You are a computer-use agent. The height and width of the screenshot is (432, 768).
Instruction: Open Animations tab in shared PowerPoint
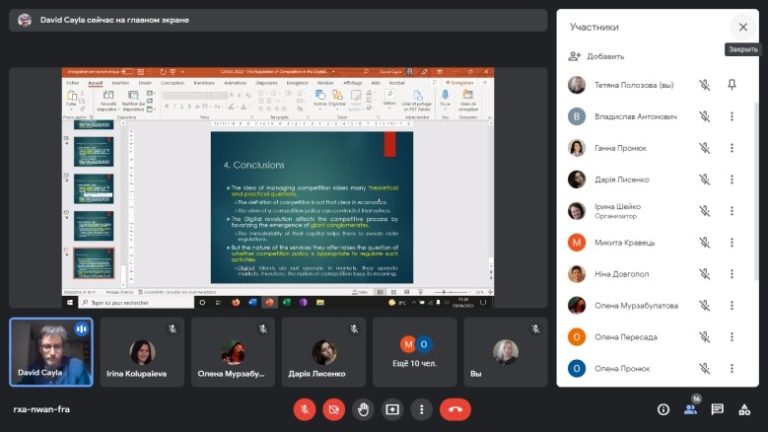tap(235, 83)
